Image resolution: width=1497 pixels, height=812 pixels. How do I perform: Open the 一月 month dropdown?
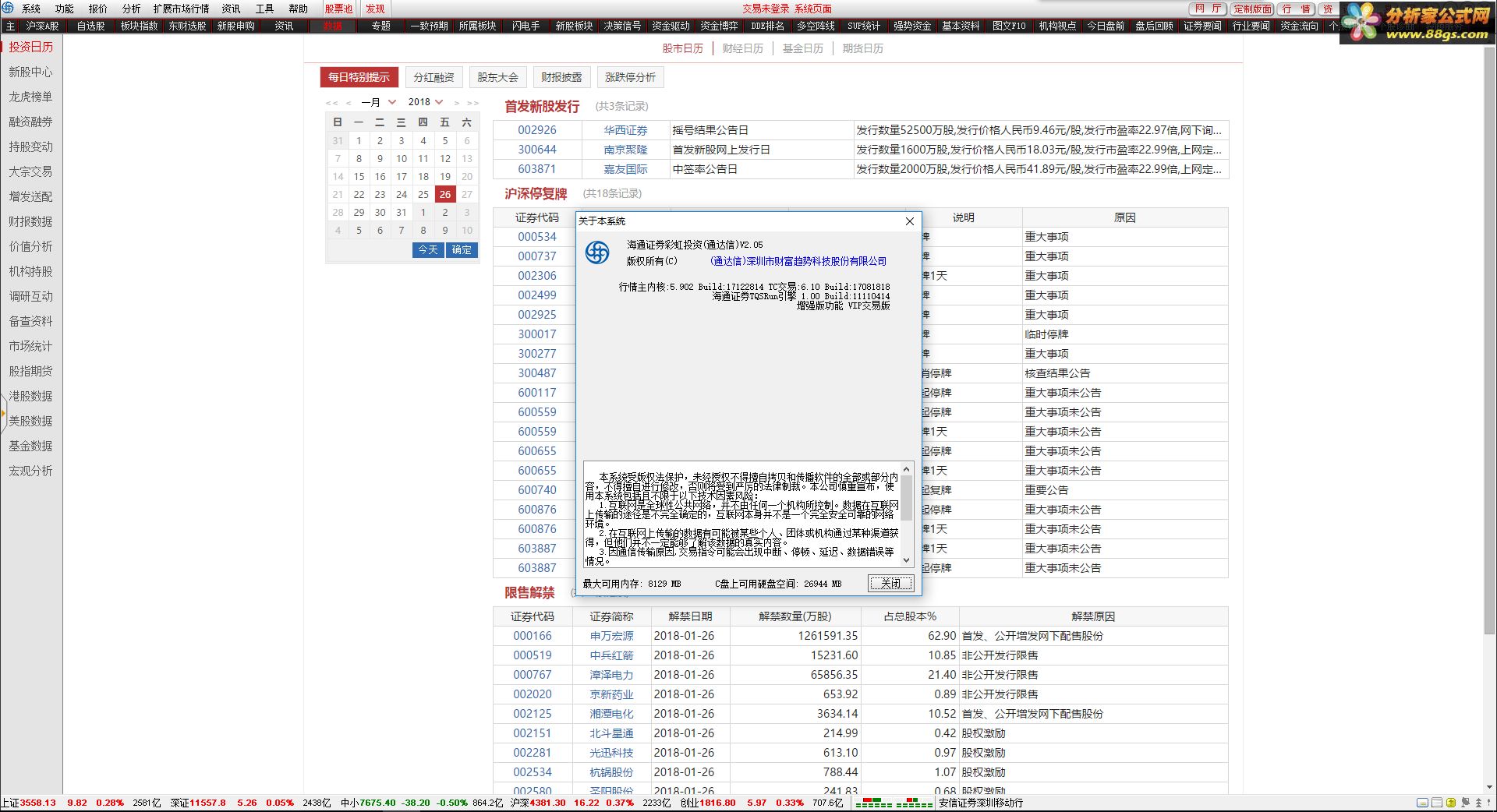[x=379, y=102]
